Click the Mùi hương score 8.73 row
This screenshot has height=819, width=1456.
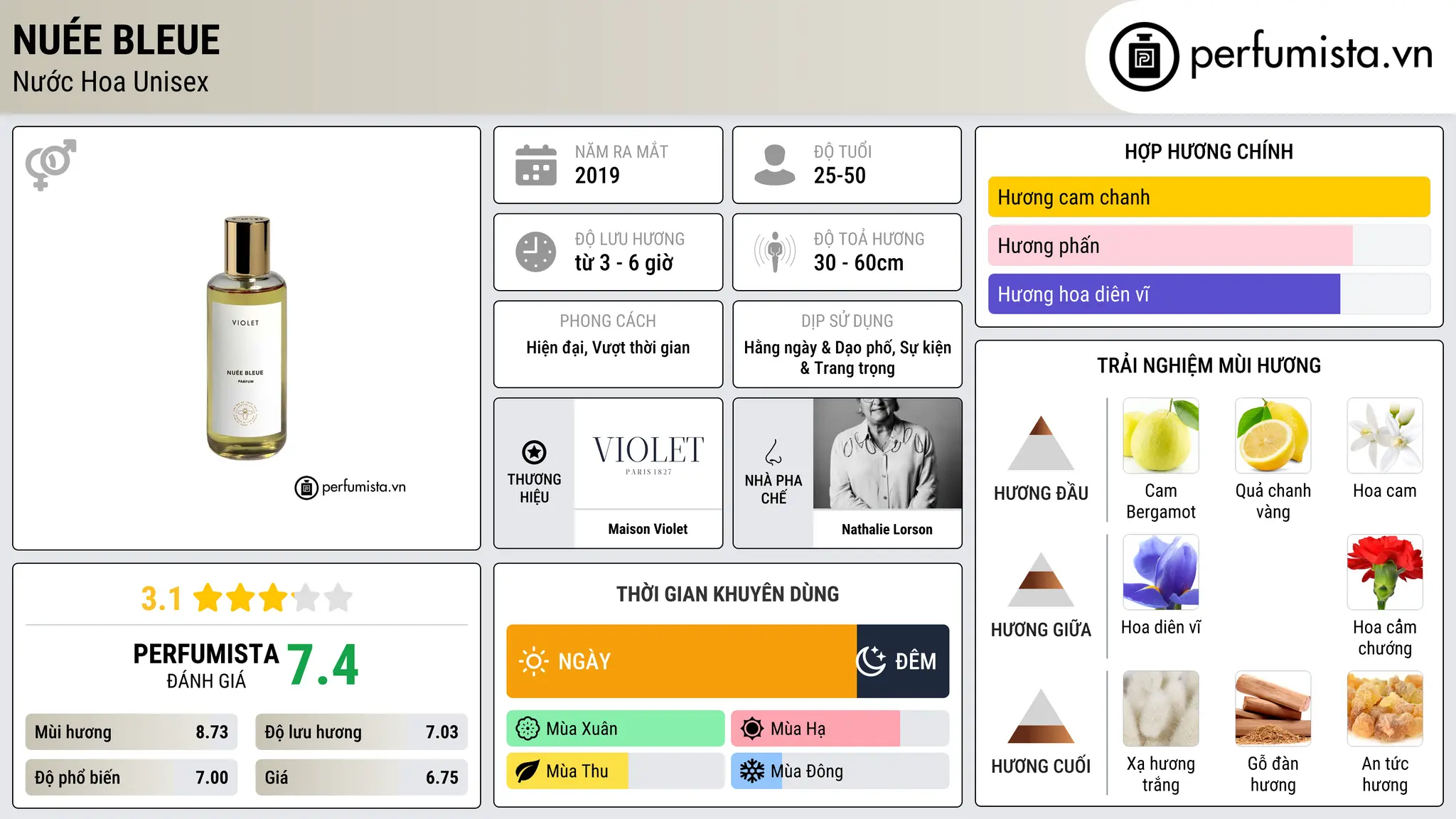pos(132,732)
